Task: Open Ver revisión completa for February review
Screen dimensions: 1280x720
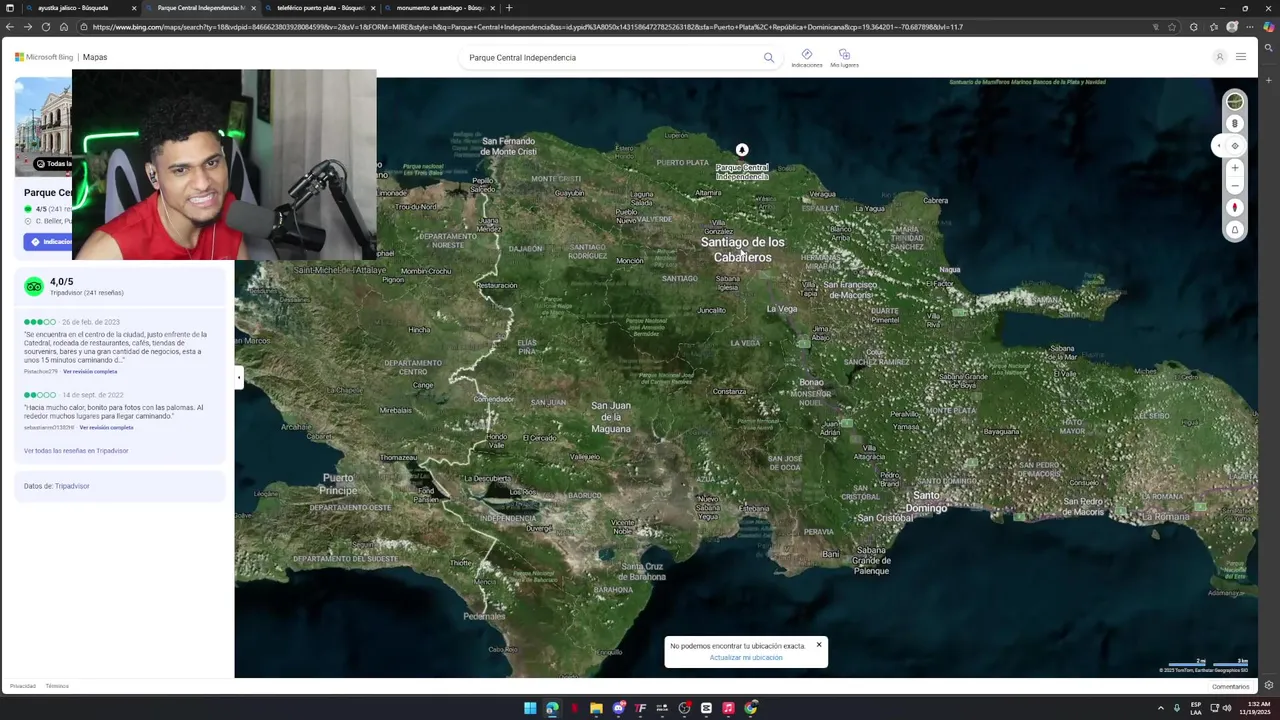Action: coord(90,371)
